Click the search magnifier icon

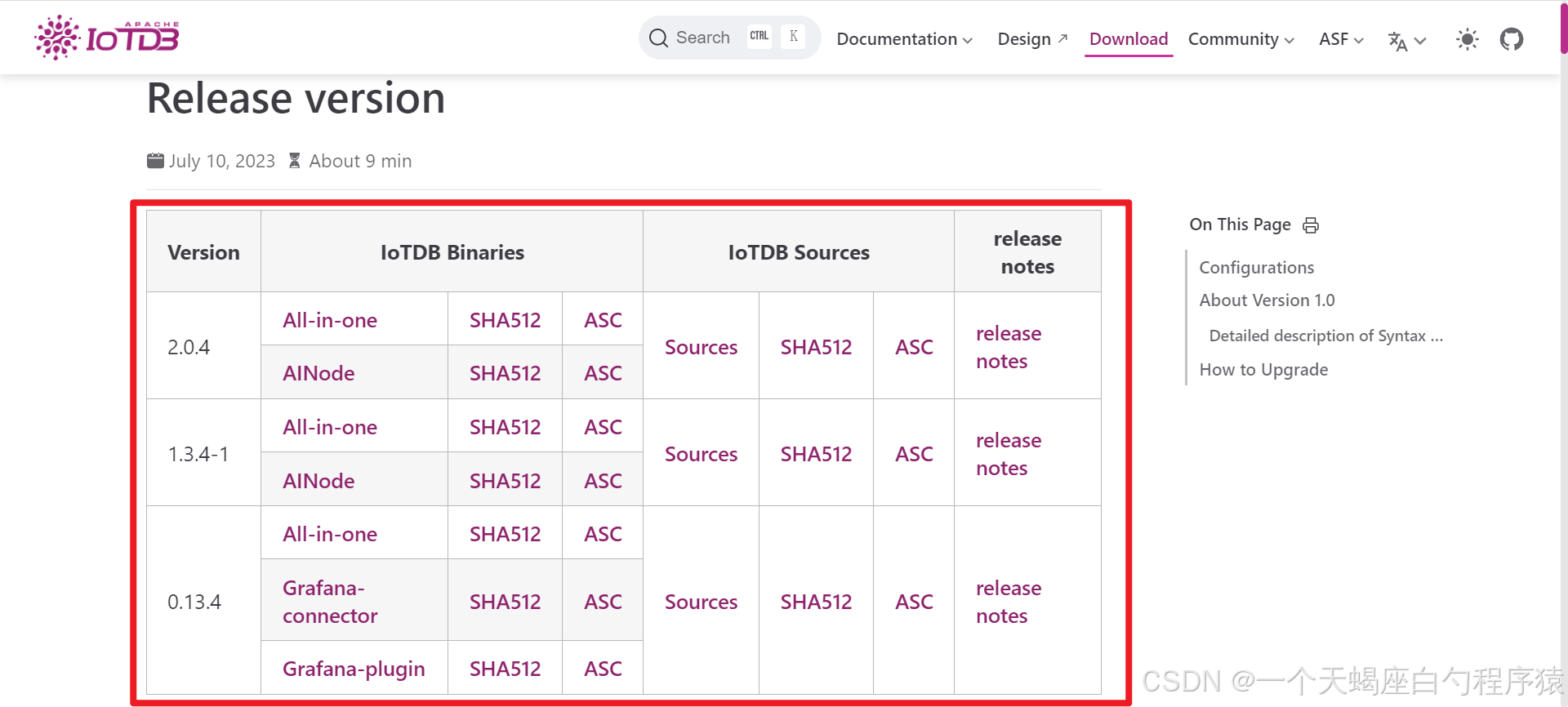pyautogui.click(x=658, y=38)
